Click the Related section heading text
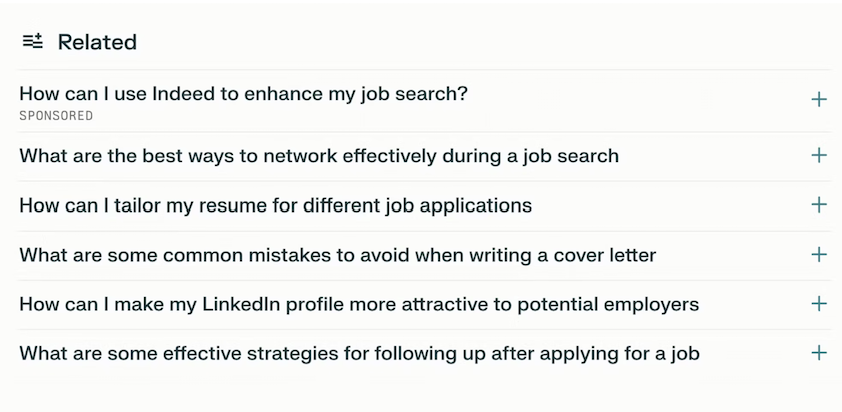Screen dimensions: 842x412 pos(97,42)
